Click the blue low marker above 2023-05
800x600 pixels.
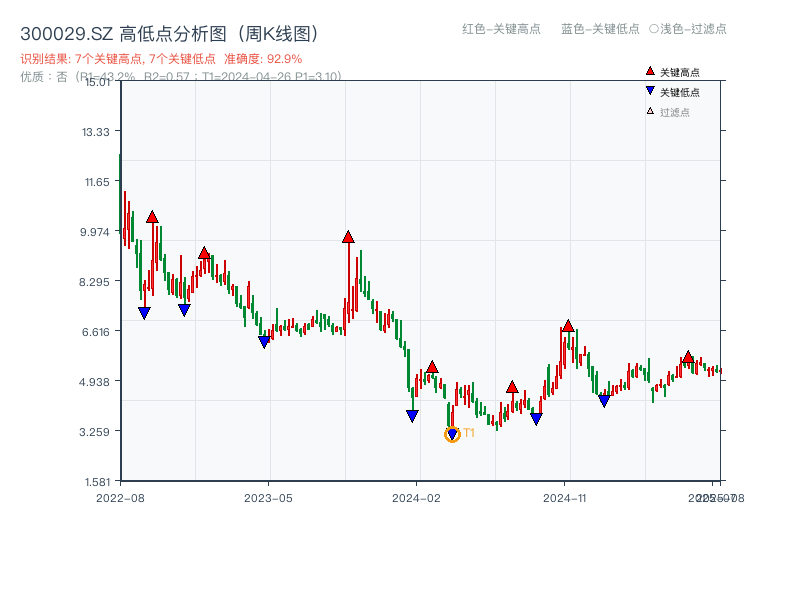pyautogui.click(x=264, y=342)
